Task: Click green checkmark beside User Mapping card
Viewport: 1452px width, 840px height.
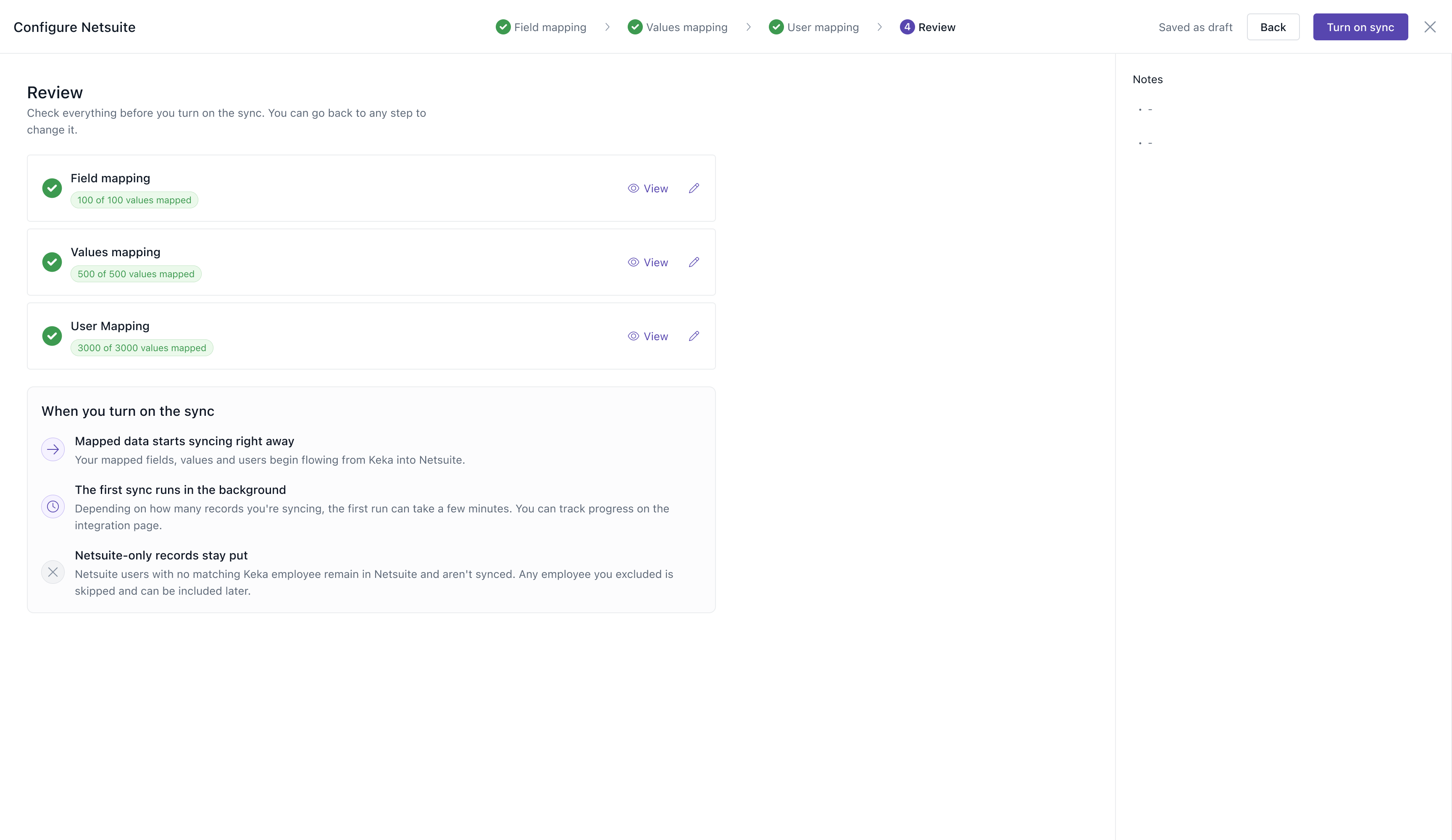Action: point(52,336)
